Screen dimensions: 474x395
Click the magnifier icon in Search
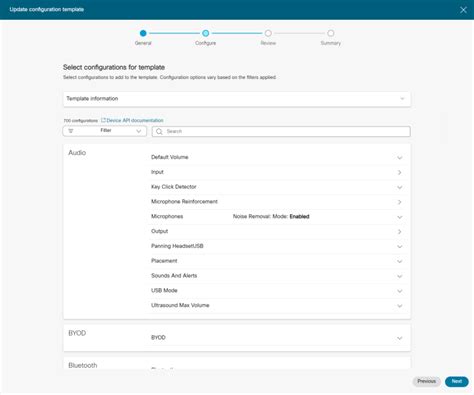[159, 131]
